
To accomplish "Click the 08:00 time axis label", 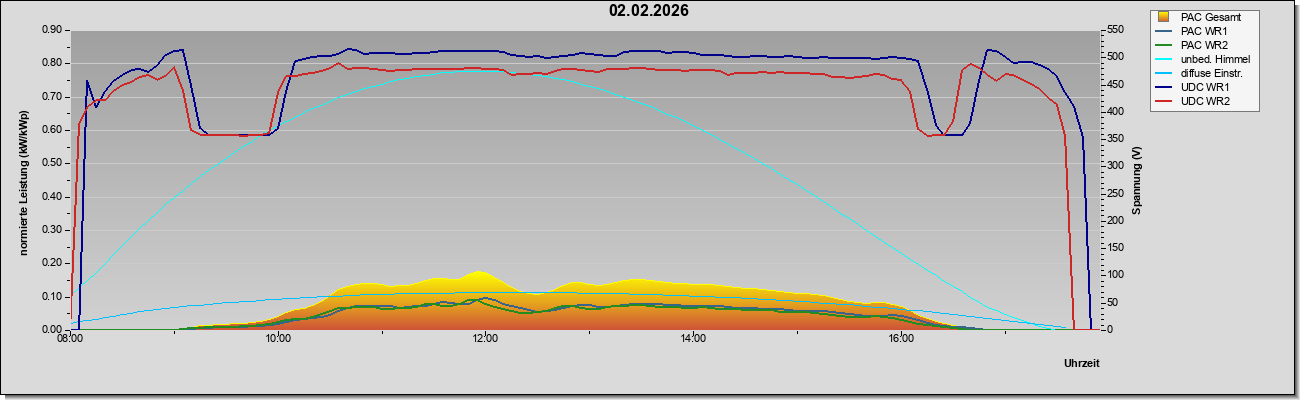I will [70, 339].
